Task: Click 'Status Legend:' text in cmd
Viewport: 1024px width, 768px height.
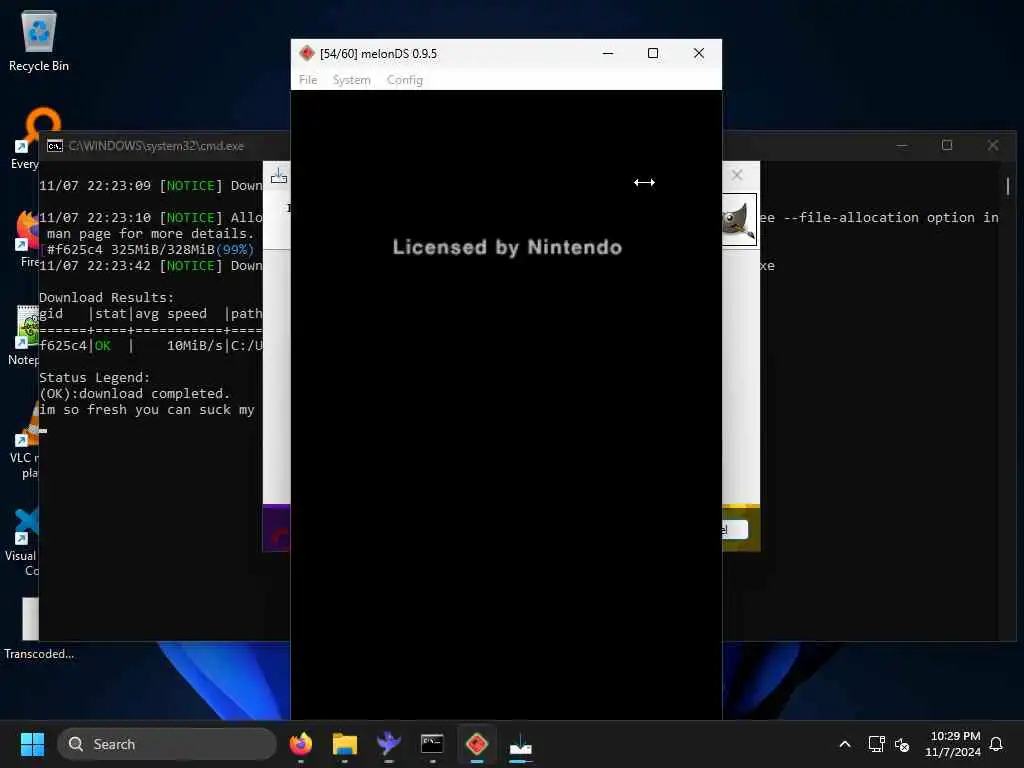Action: coord(95,377)
